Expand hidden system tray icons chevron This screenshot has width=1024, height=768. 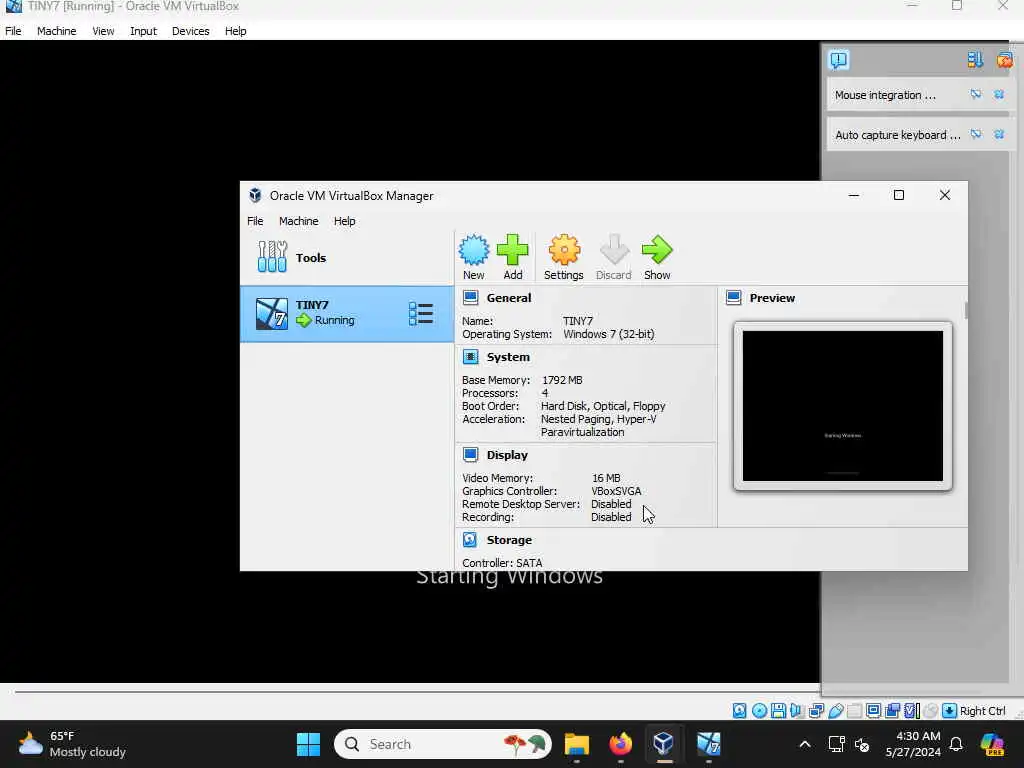805,744
